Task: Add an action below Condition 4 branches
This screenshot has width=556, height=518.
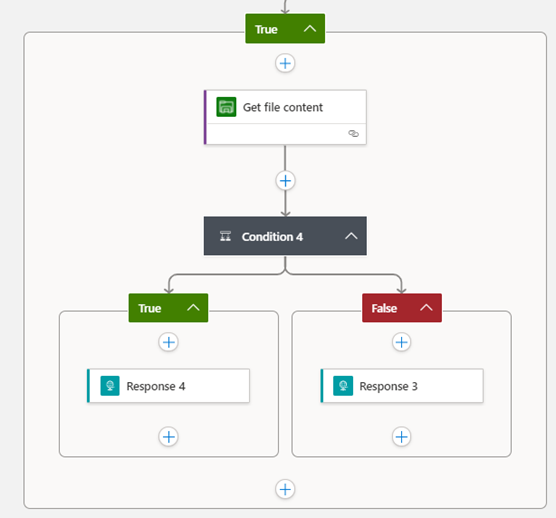Action: coord(285,489)
